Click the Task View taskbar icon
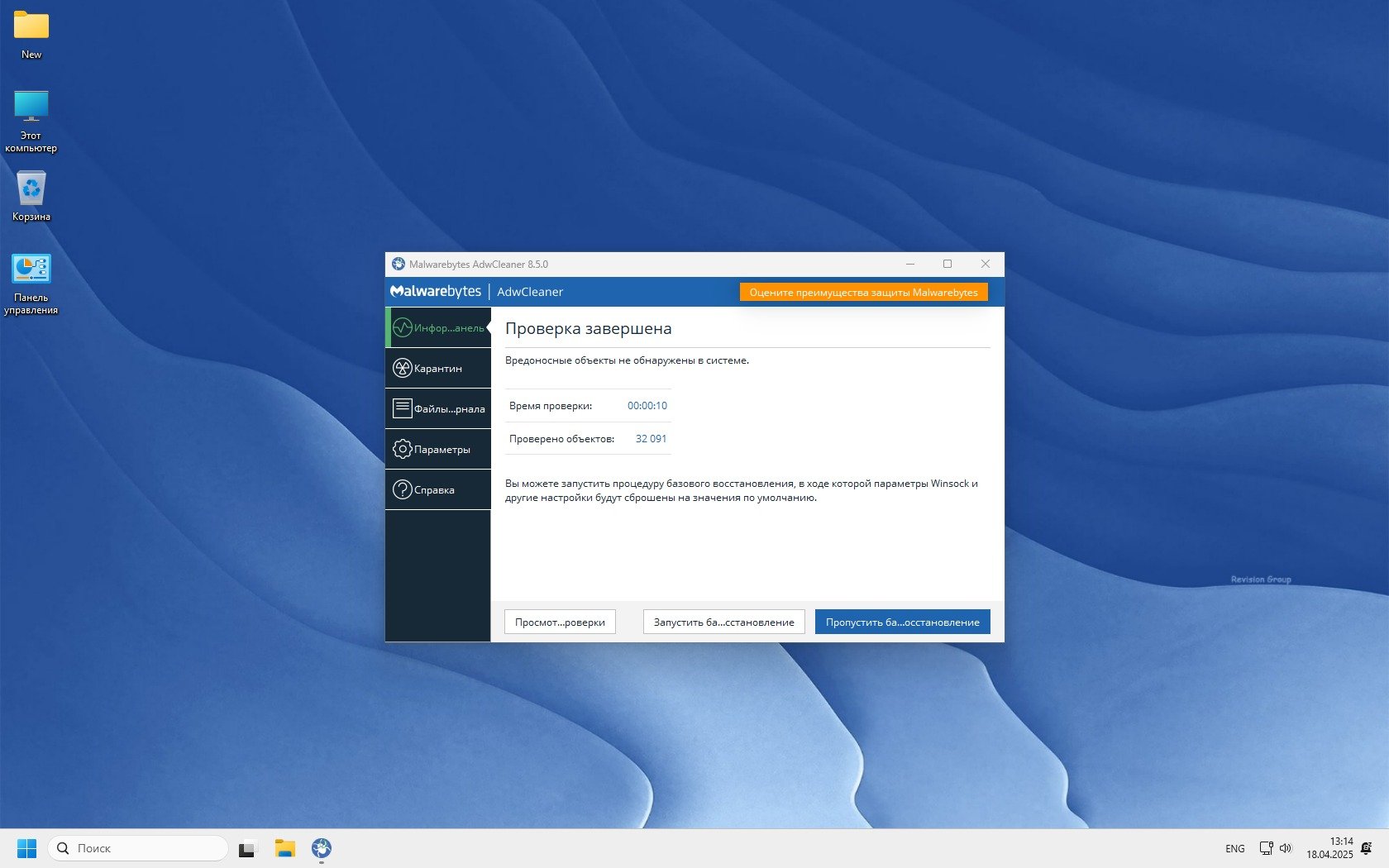This screenshot has width=1389, height=868. (247, 849)
